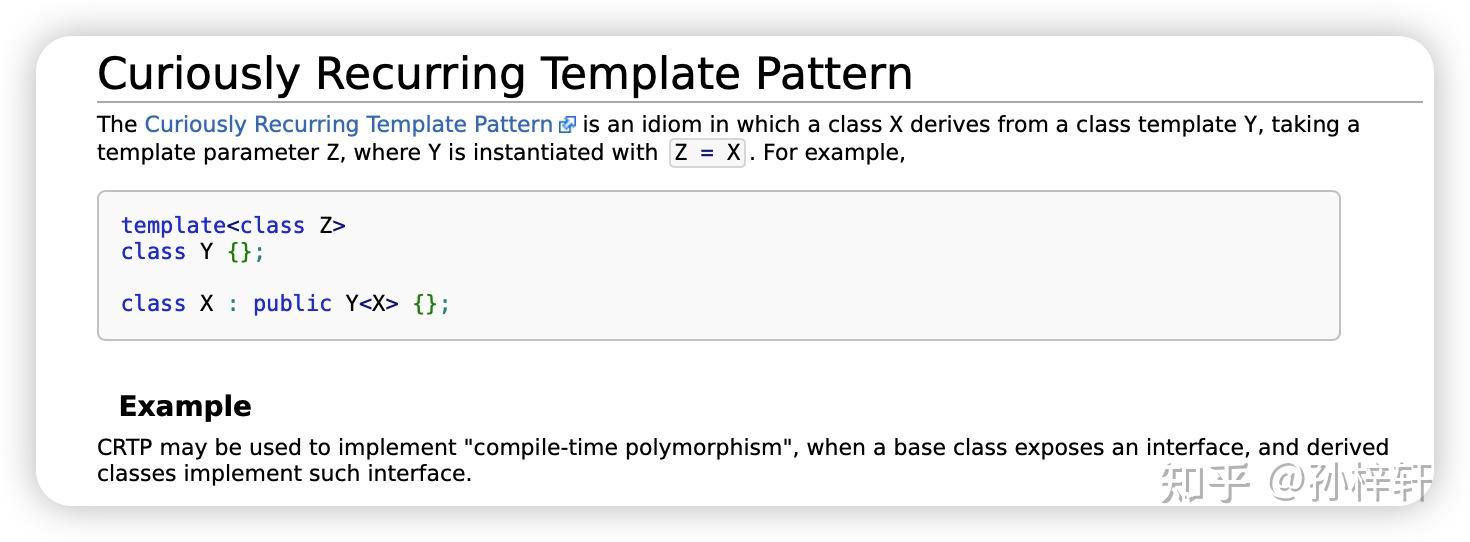
Task: Open the blue Curiously Recurring Template Pattern link
Action: pos(348,125)
